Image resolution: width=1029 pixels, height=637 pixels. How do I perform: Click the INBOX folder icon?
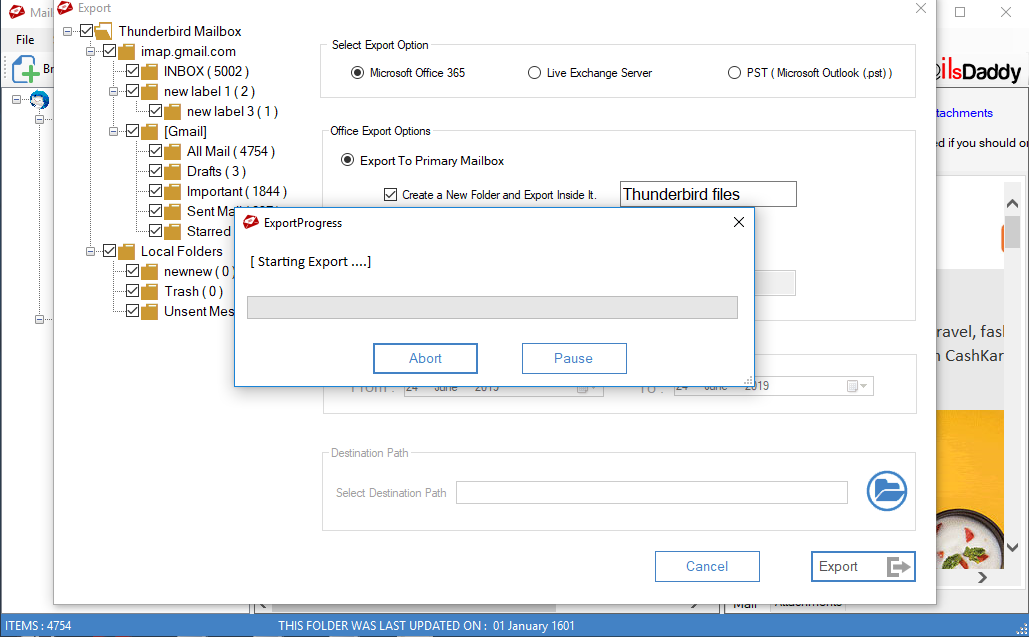click(x=149, y=72)
